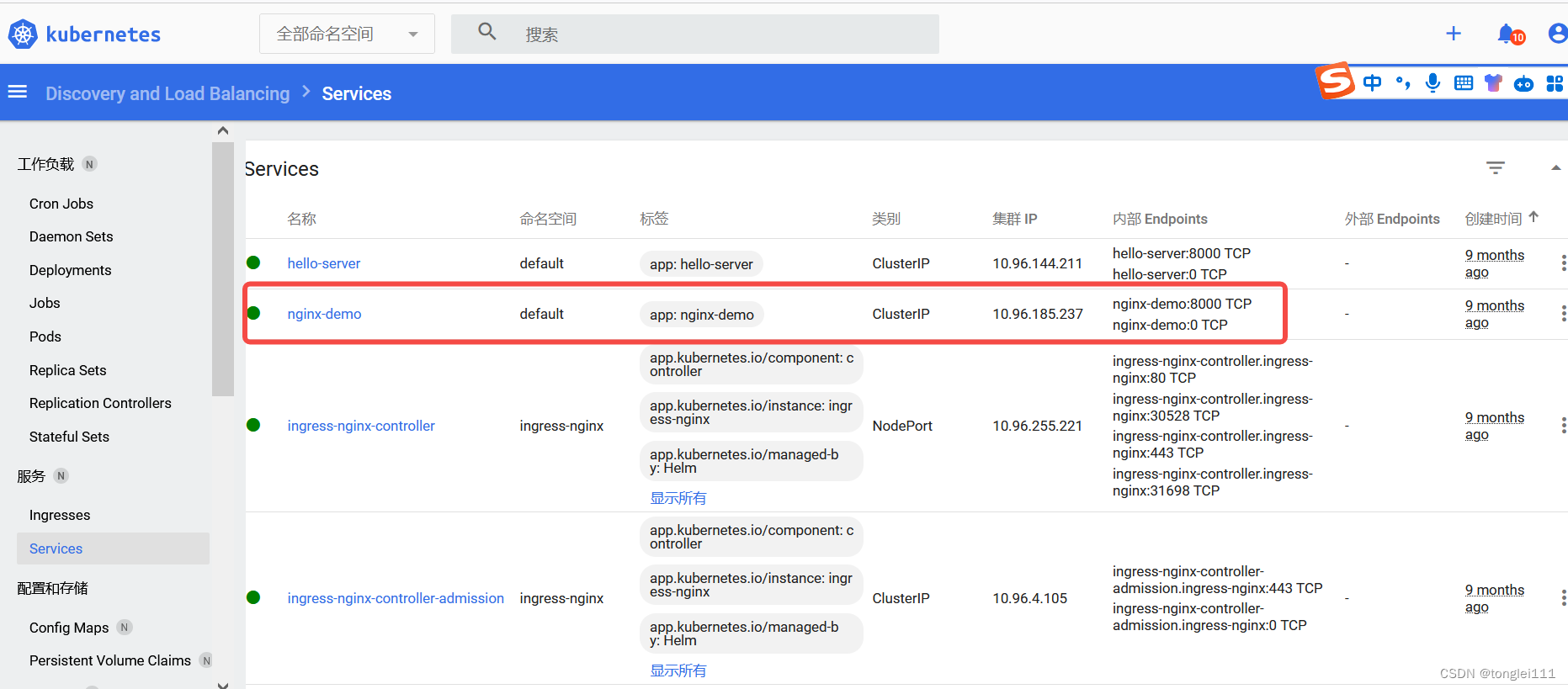Click the punctuation mode icon in IME bar
1568x689 pixels.
[x=1403, y=82]
